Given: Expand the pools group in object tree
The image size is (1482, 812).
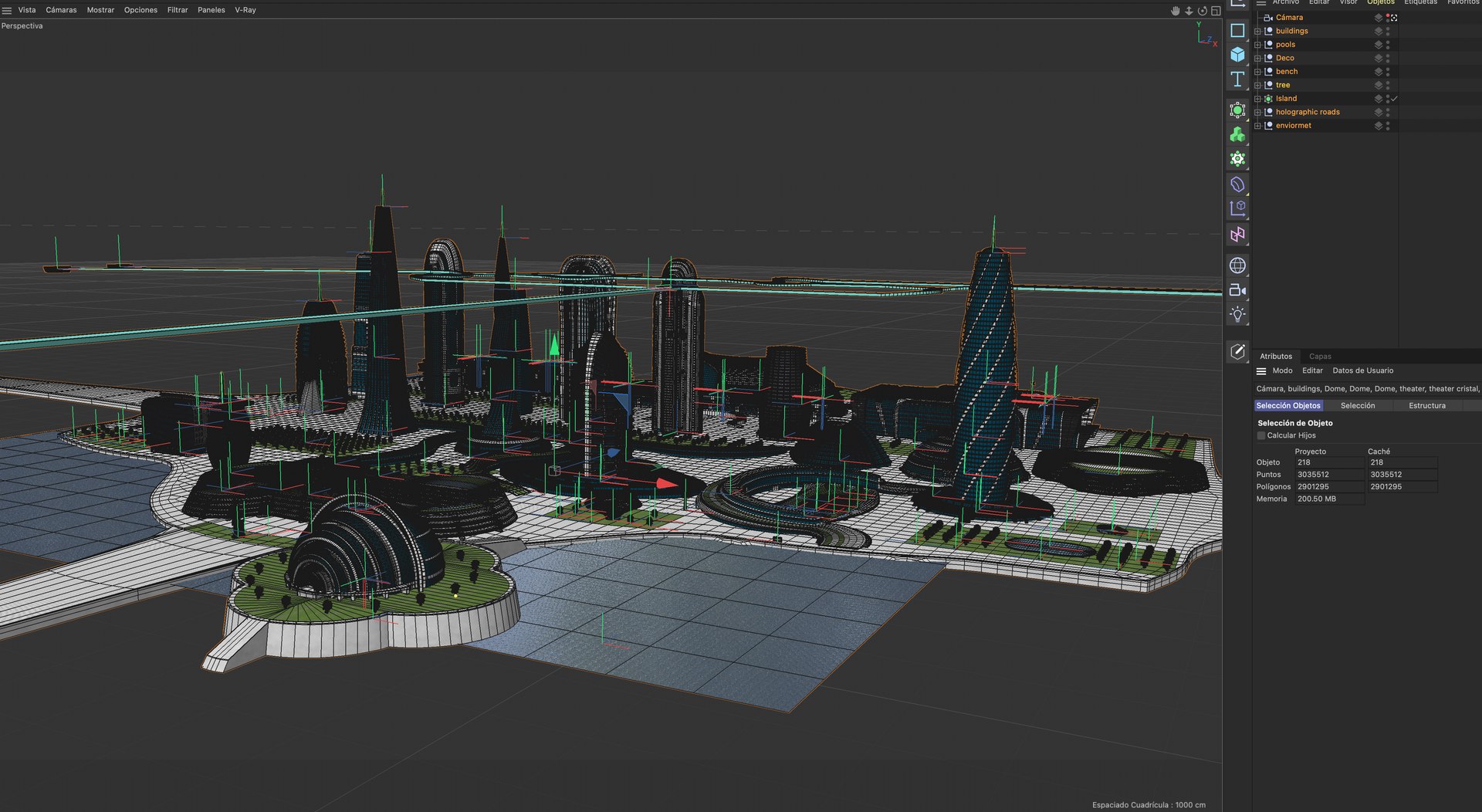Looking at the screenshot, I should tap(1257, 45).
